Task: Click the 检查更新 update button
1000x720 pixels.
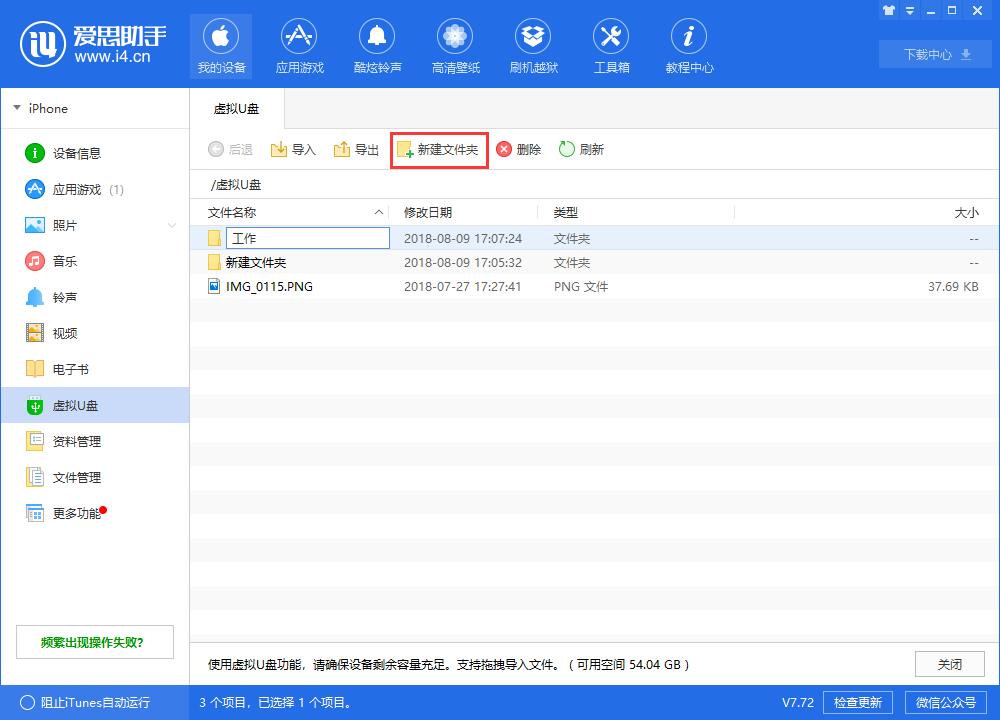Action: [x=858, y=702]
